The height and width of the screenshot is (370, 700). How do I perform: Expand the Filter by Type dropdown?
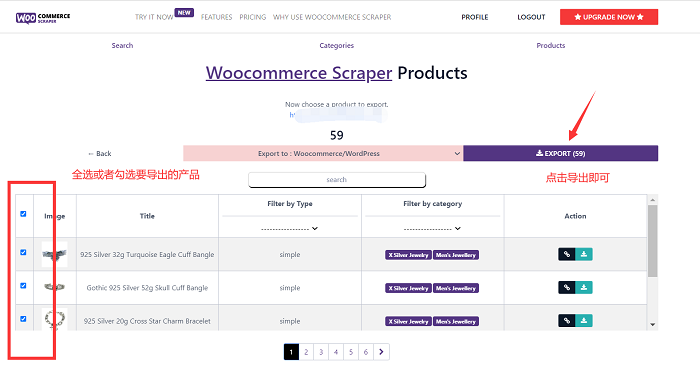pos(290,229)
